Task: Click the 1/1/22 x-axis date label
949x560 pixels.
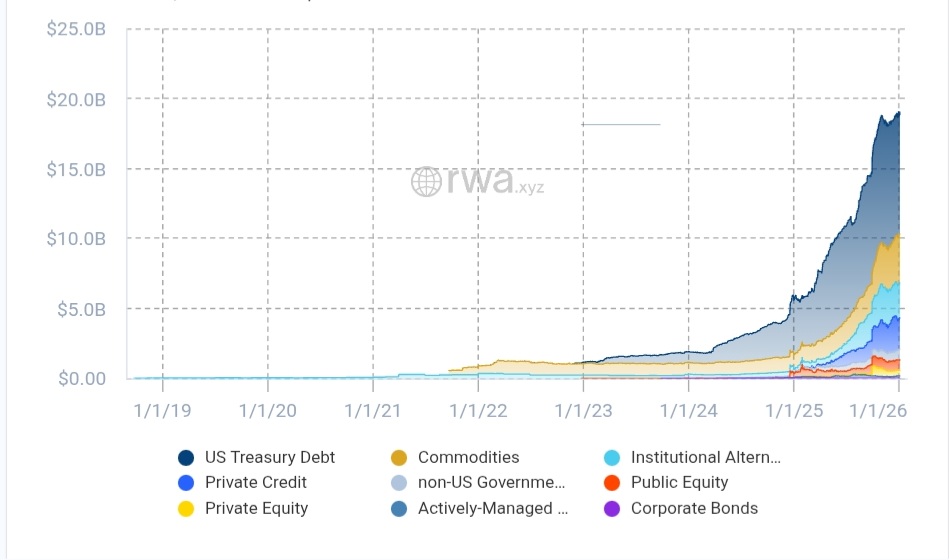Action: 478,410
